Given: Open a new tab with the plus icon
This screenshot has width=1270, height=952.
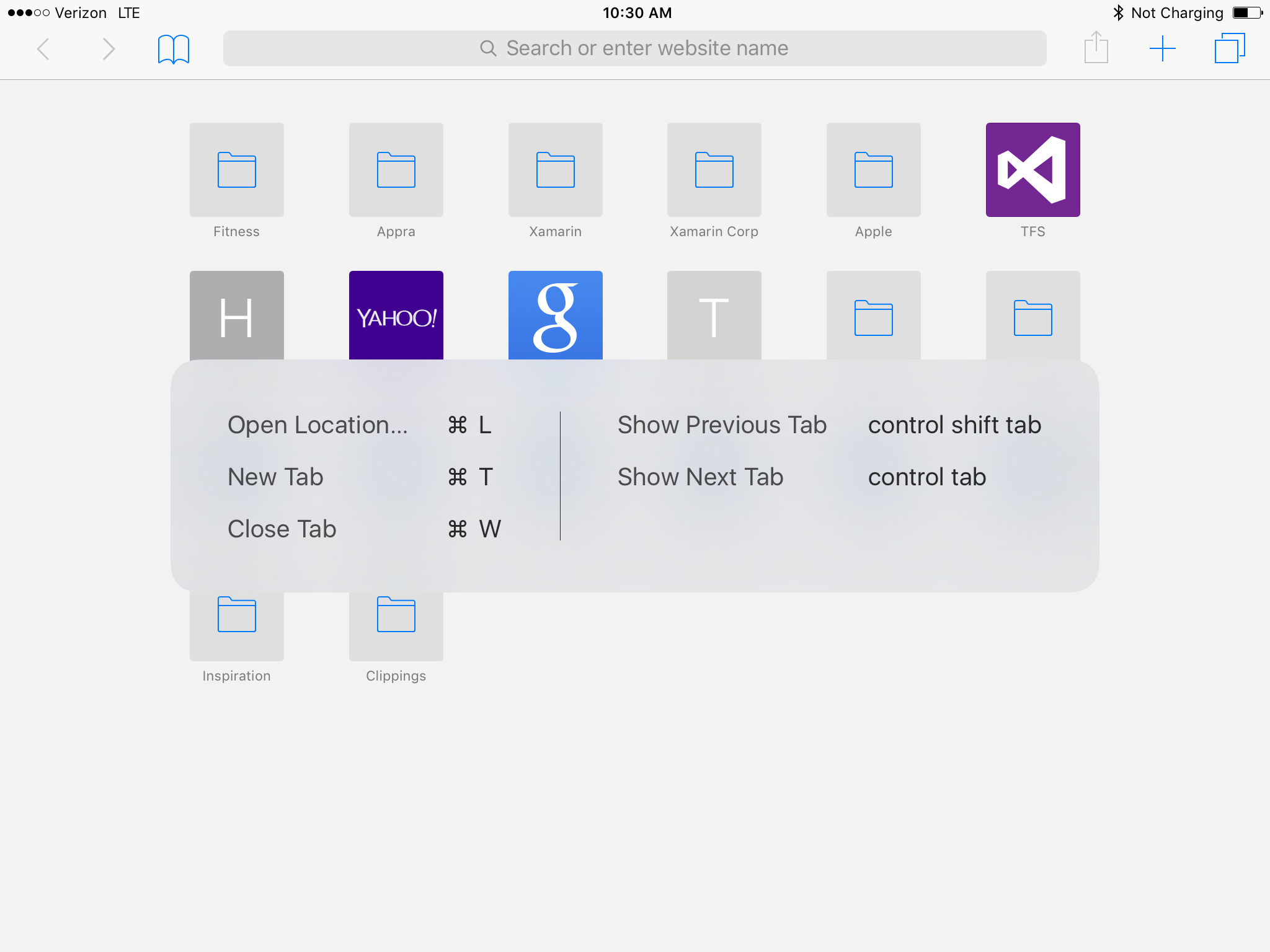Looking at the screenshot, I should pyautogui.click(x=1163, y=48).
